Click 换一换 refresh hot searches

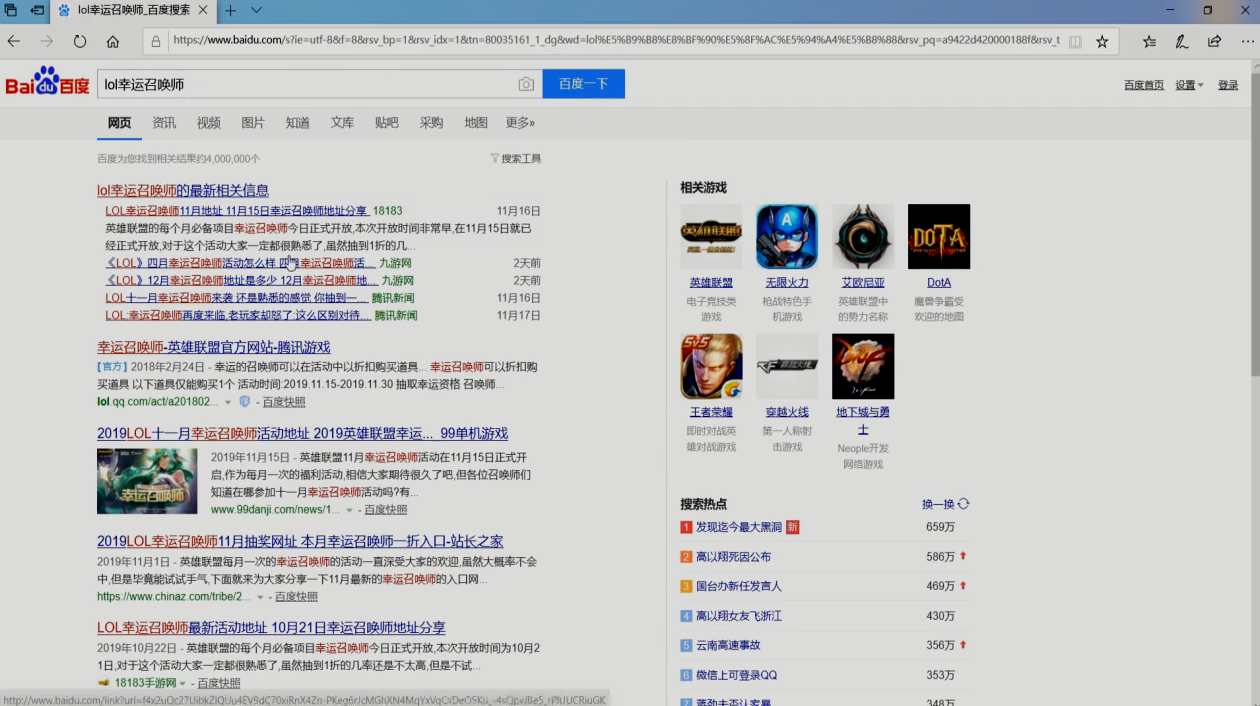[945, 504]
